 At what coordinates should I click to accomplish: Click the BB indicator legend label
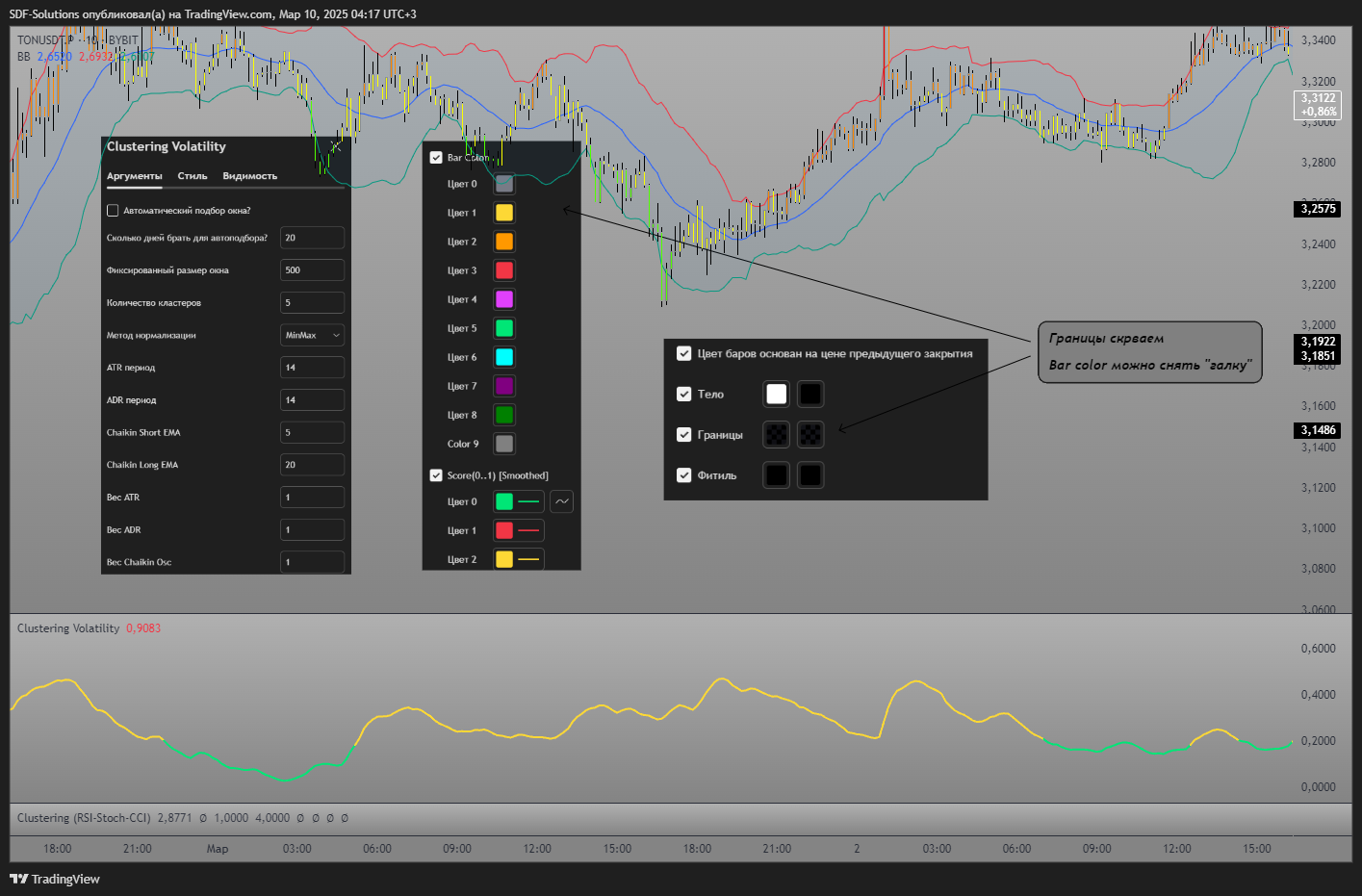(24, 57)
